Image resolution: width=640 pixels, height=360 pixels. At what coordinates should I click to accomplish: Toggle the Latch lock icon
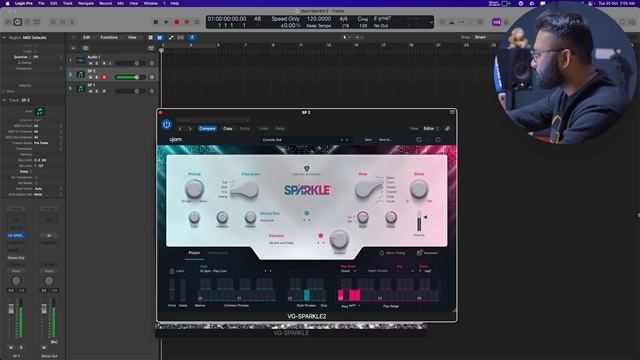click(x=172, y=271)
